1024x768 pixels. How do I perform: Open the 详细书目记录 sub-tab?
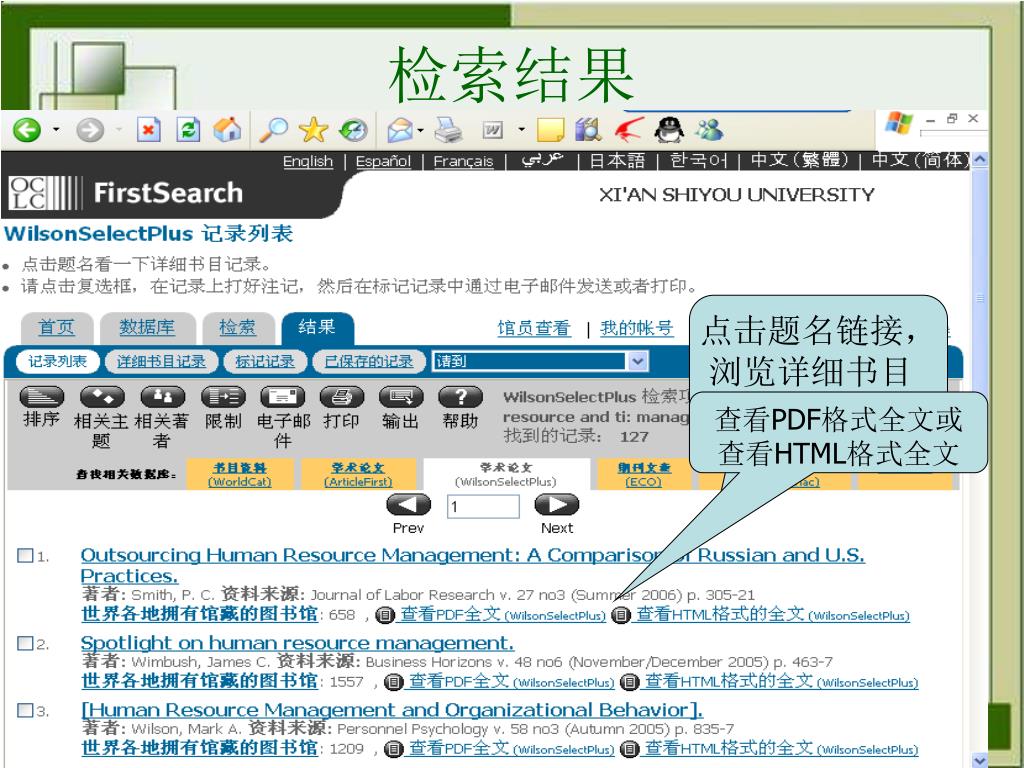(x=161, y=361)
